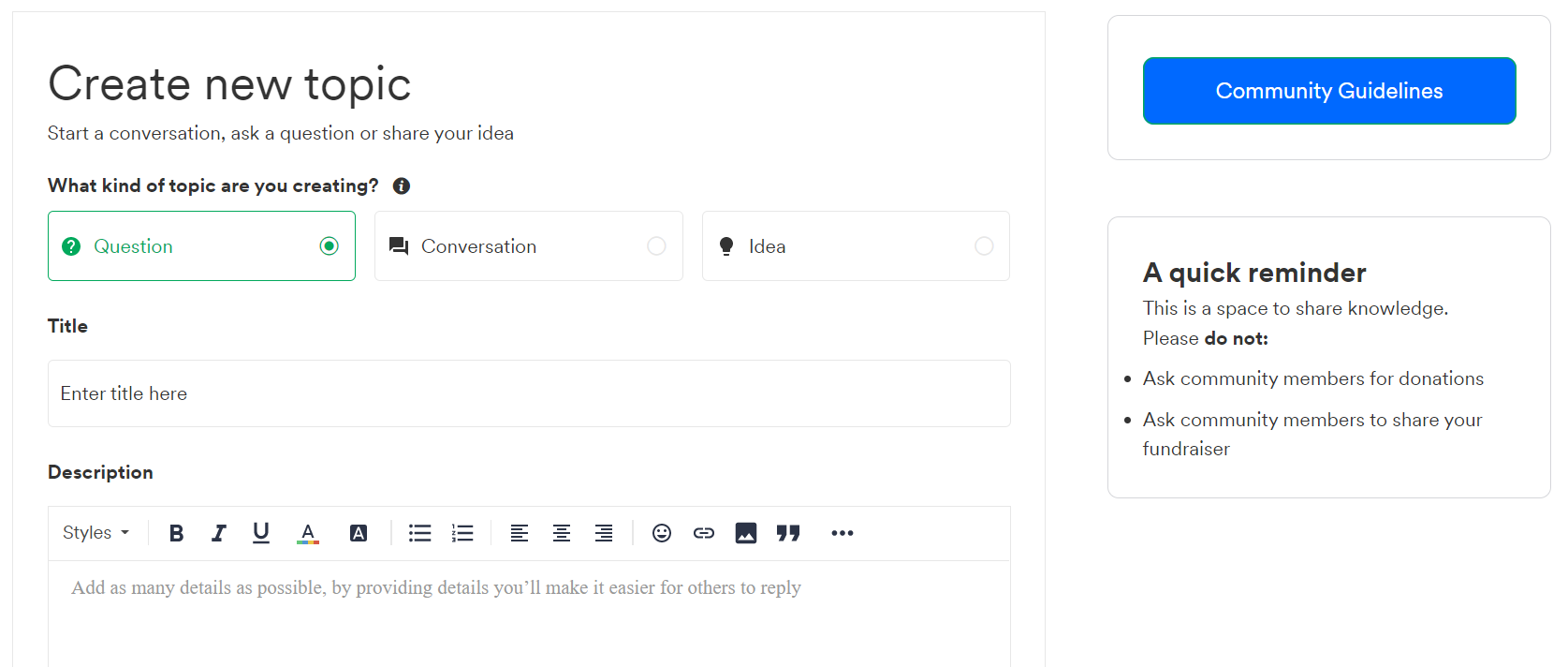The width and height of the screenshot is (1568, 667).
Task: Insert a bulleted list
Action: point(420,533)
